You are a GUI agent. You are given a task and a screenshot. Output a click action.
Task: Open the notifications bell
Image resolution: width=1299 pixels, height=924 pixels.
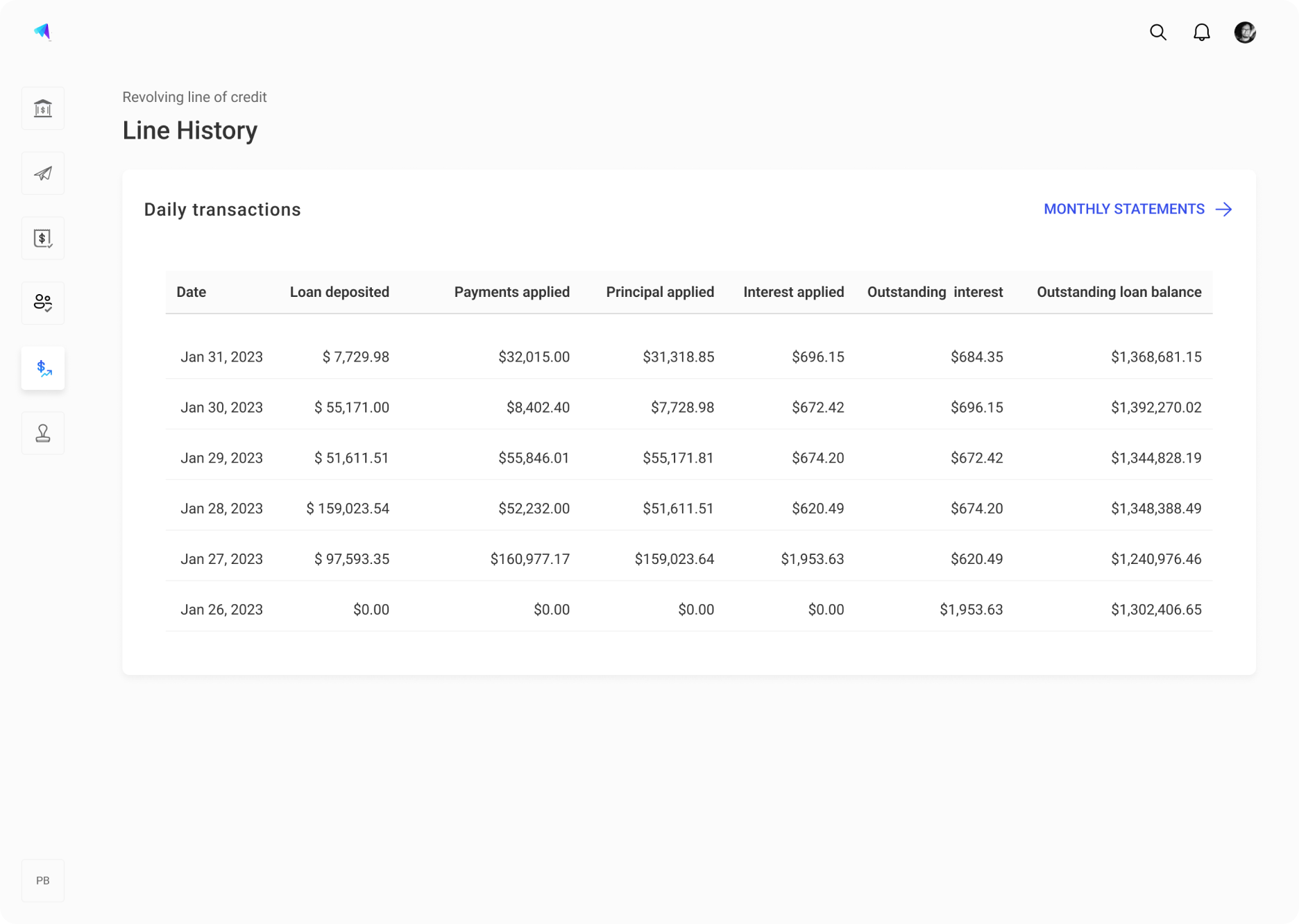click(x=1202, y=33)
